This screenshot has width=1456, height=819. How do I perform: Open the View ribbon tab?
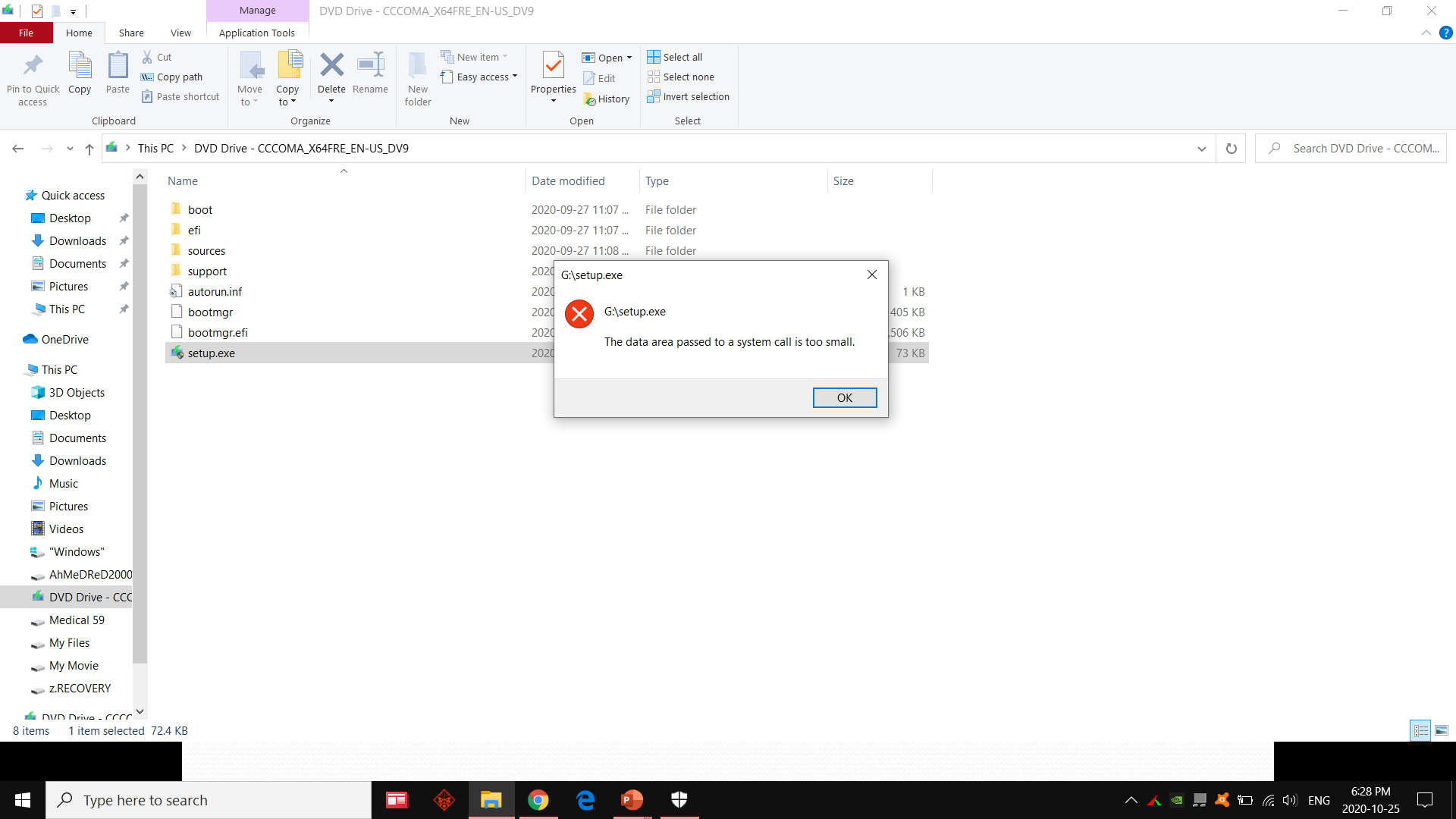180,33
